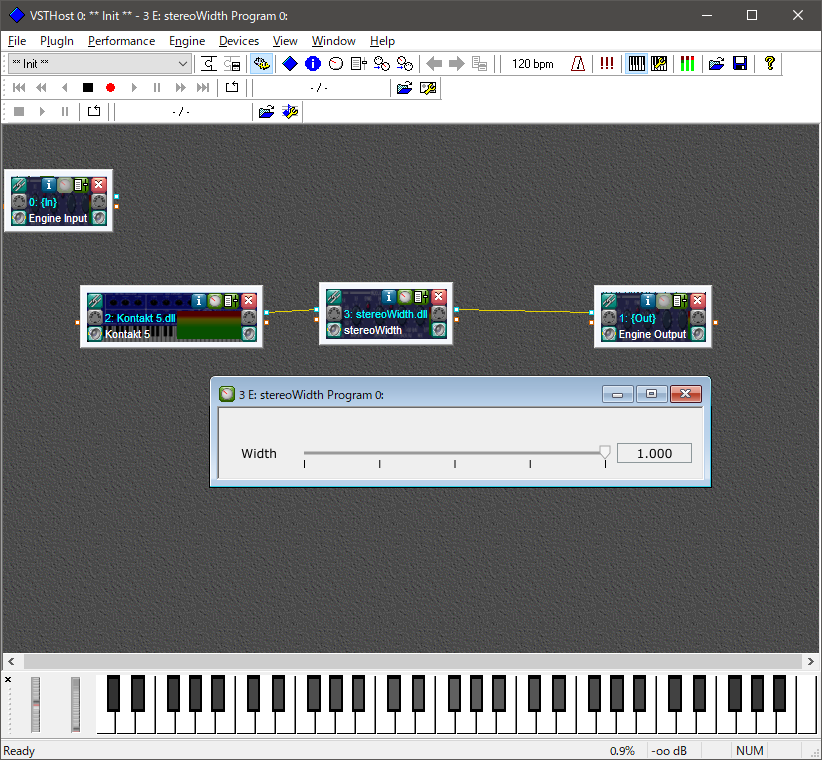Click the red record button in transport bar
This screenshot has height=760, width=822.
pyautogui.click(x=110, y=88)
